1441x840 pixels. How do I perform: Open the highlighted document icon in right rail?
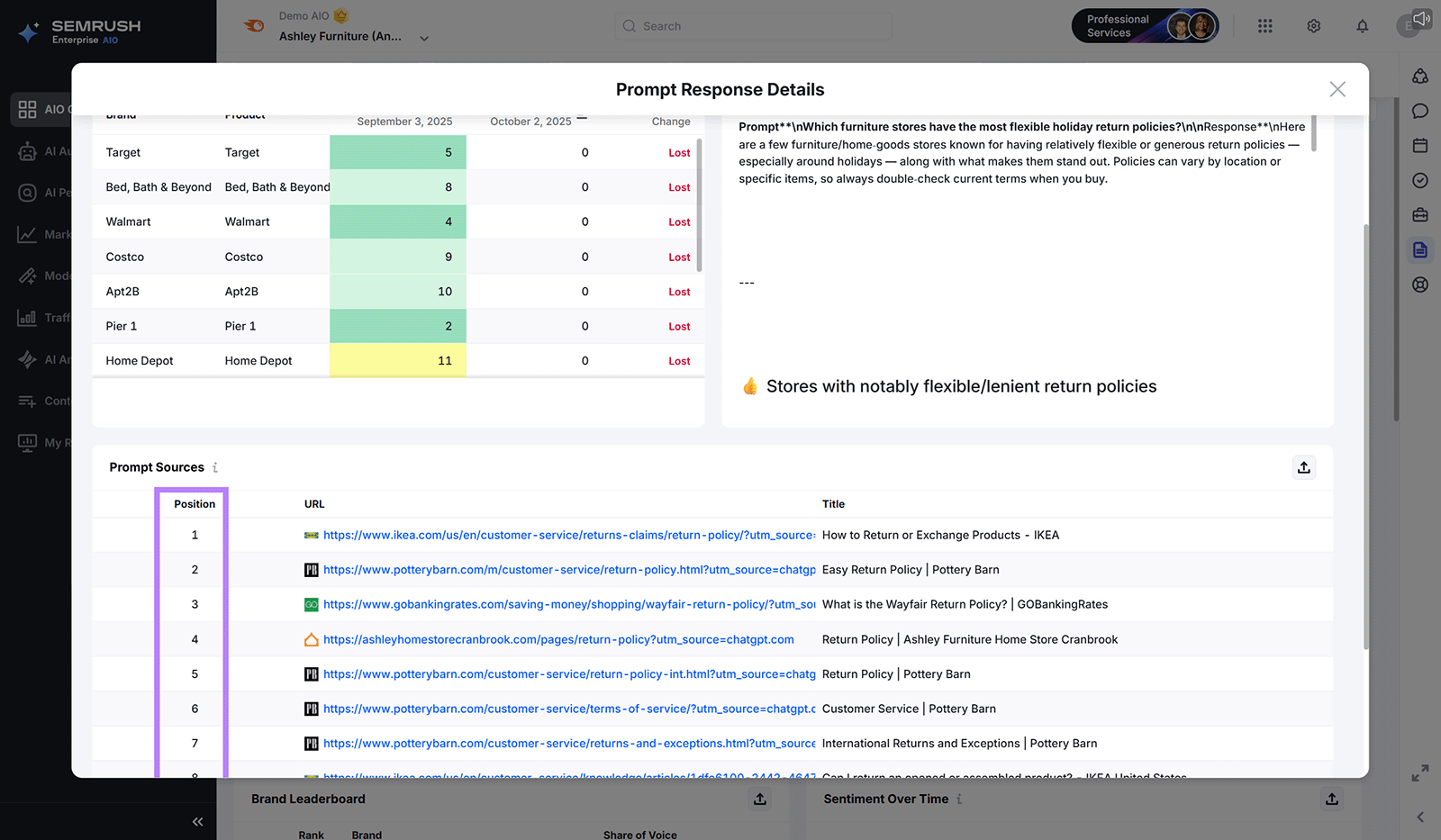coord(1420,249)
